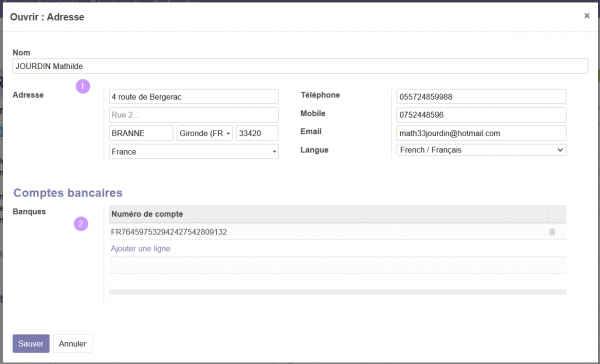Edit the postal code 33420 field
Screen dimensions: 600x364
click(257, 133)
